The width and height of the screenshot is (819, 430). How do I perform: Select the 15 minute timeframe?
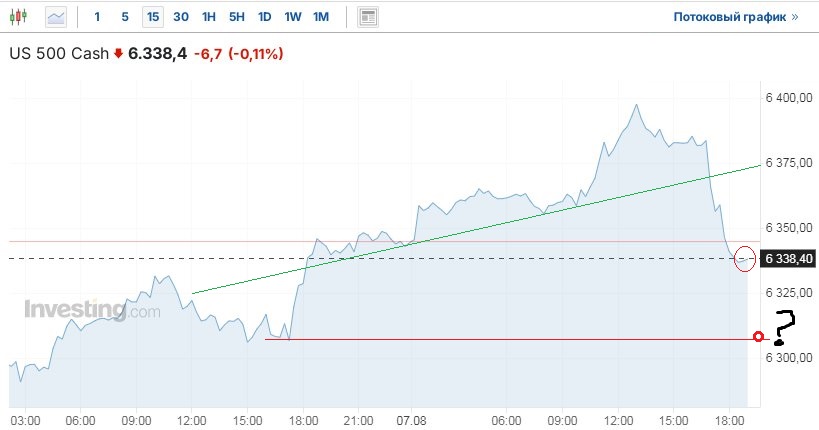coord(152,17)
